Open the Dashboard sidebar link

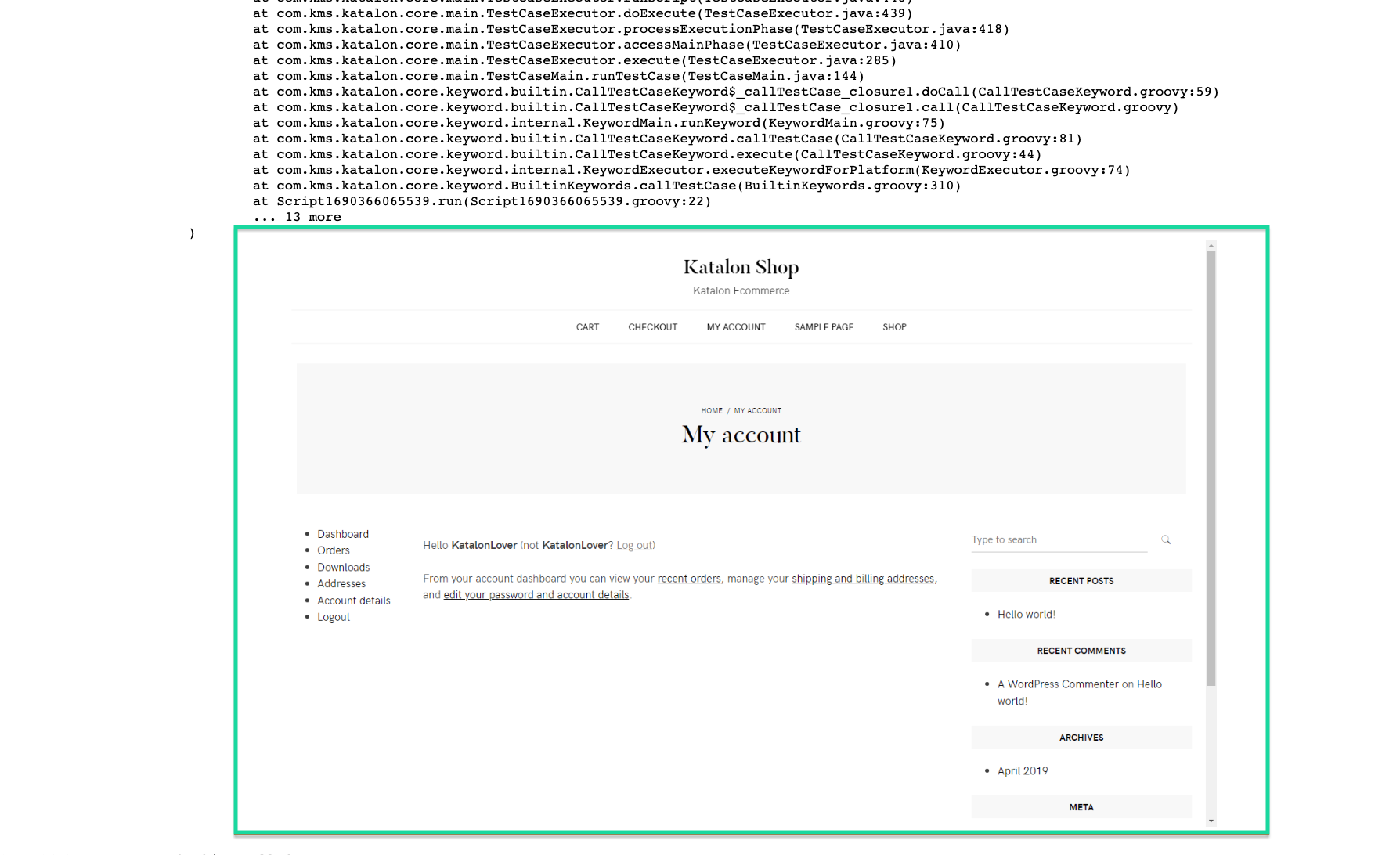pyautogui.click(x=343, y=534)
